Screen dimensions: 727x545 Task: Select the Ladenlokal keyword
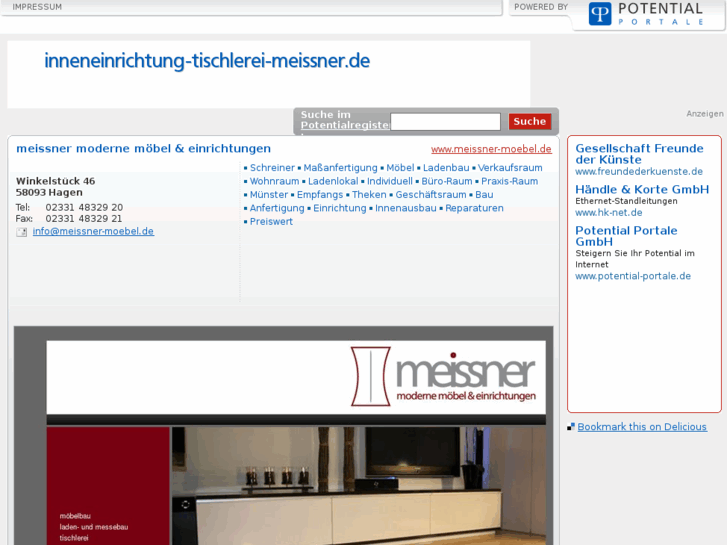[x=333, y=181]
